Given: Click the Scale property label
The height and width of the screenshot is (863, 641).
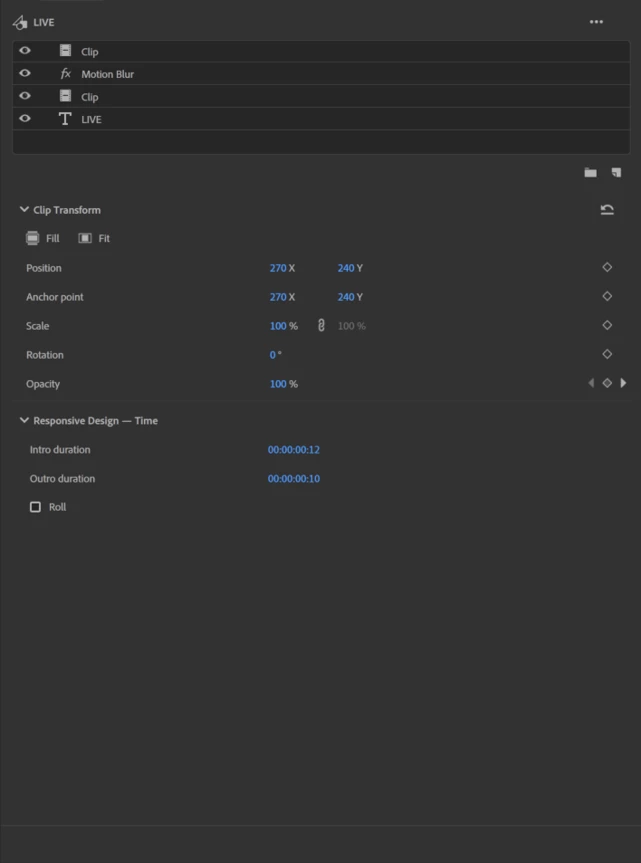Looking at the screenshot, I should pos(37,326).
